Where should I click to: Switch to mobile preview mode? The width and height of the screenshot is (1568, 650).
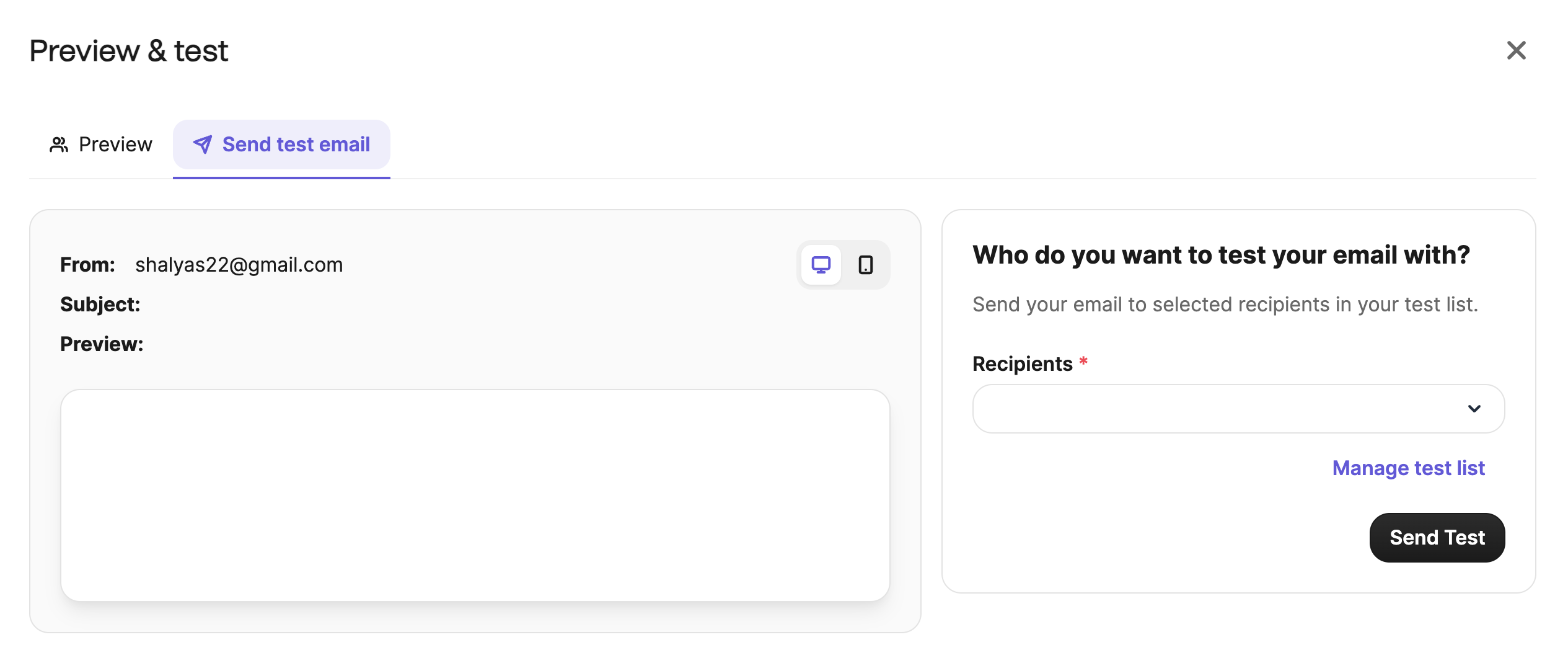[865, 265]
